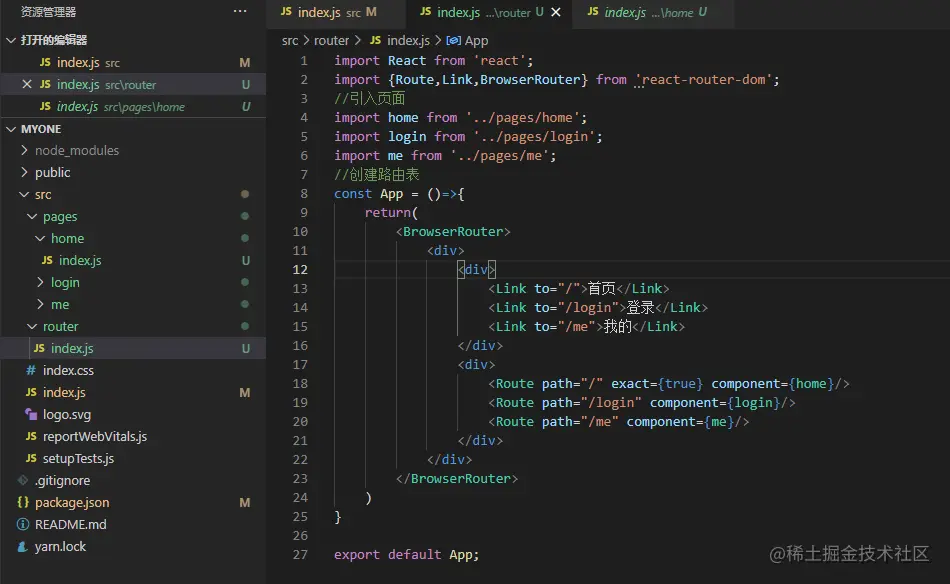
Task: Click the braces icon of package.json
Action: point(23,502)
